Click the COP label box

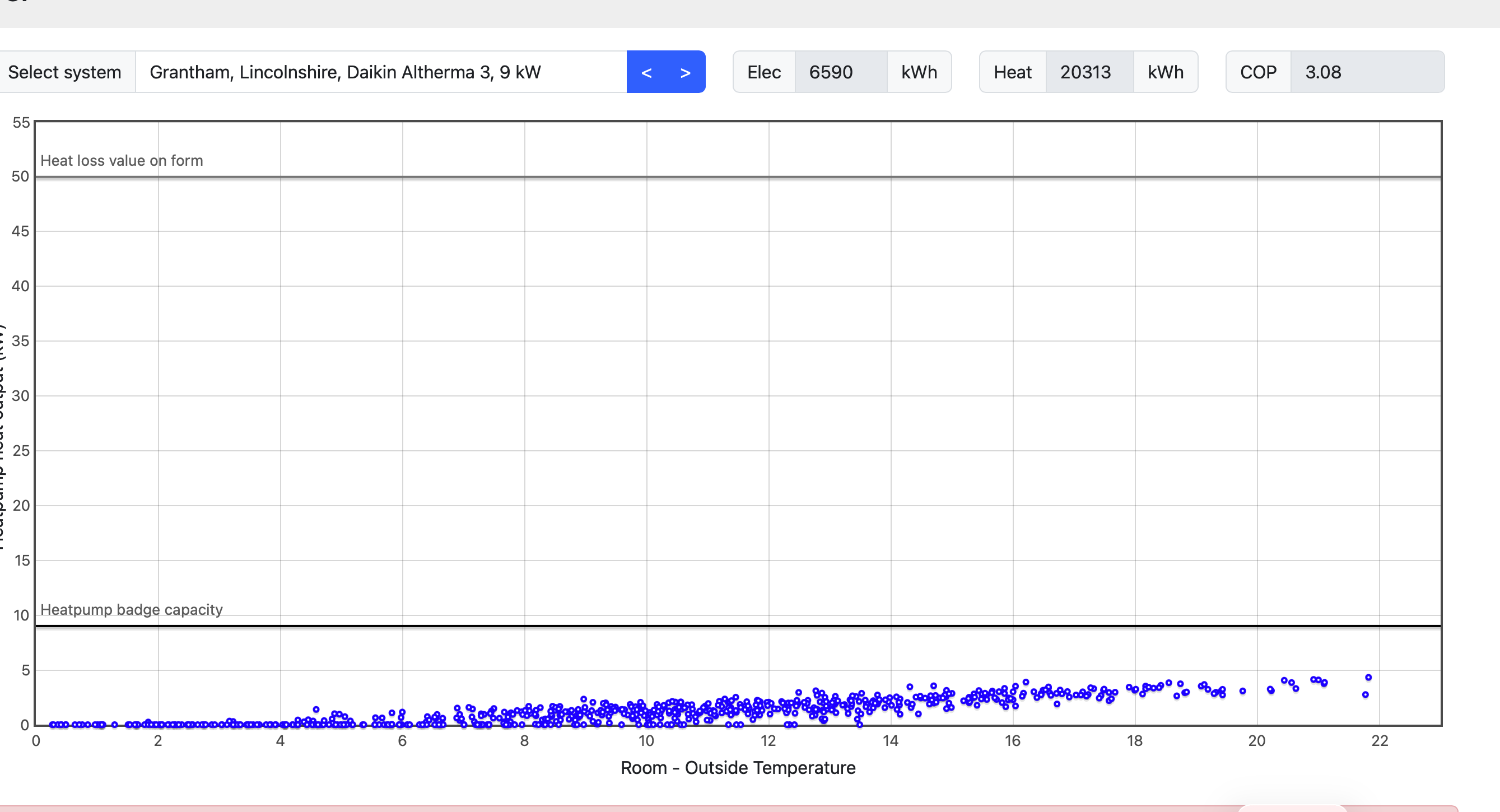click(x=1258, y=72)
